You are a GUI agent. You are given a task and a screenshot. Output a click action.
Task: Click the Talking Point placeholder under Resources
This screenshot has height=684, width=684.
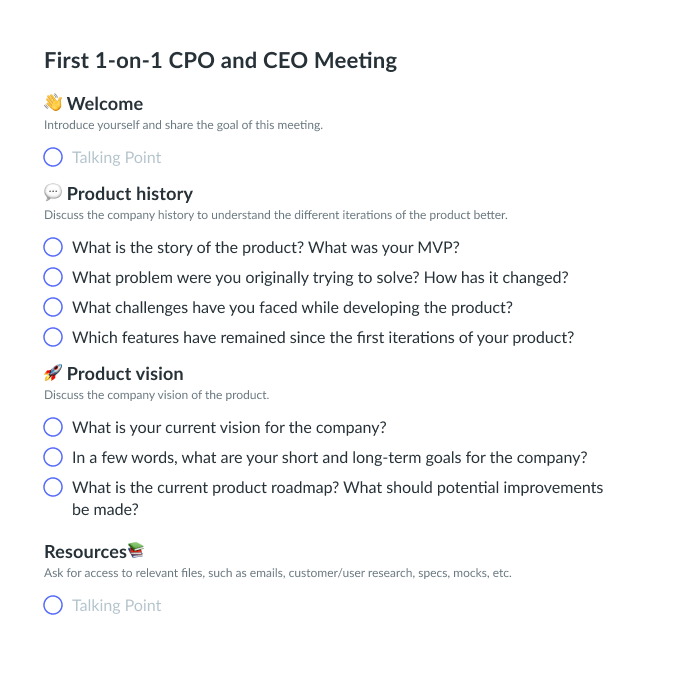coord(116,605)
